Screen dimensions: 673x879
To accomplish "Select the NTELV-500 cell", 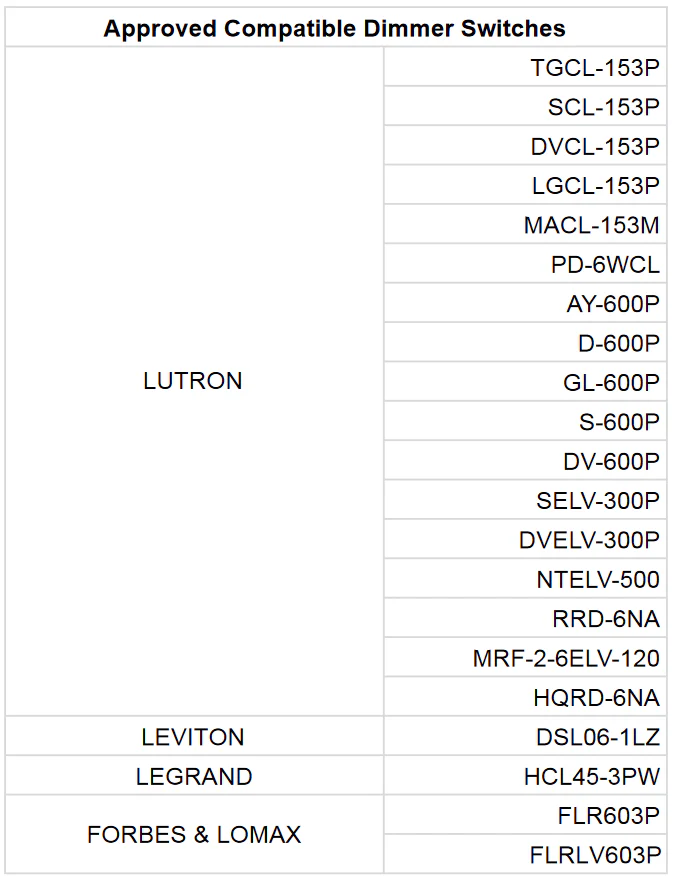I will click(x=598, y=579).
